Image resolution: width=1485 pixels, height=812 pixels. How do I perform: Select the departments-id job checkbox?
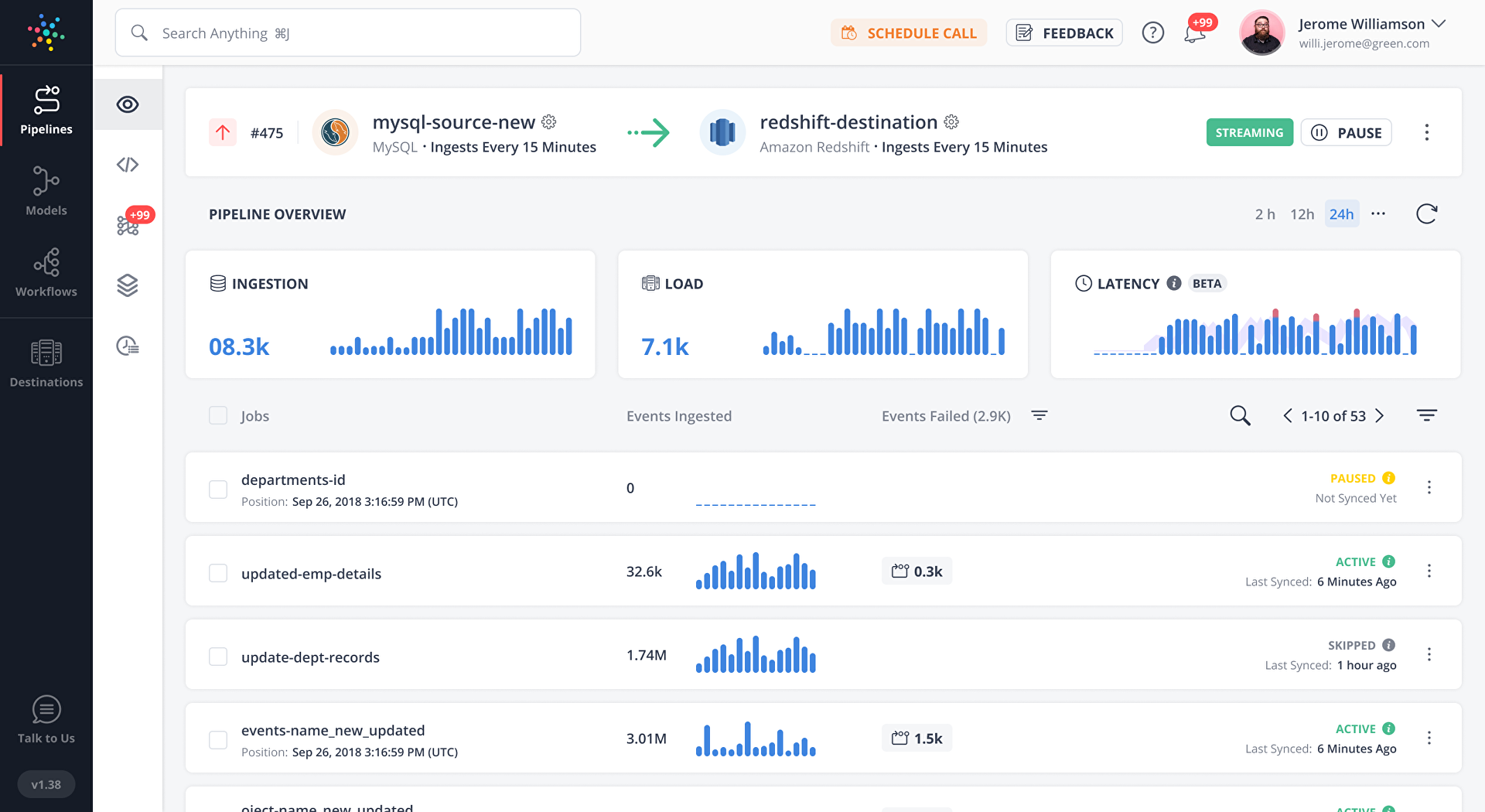pyautogui.click(x=217, y=489)
